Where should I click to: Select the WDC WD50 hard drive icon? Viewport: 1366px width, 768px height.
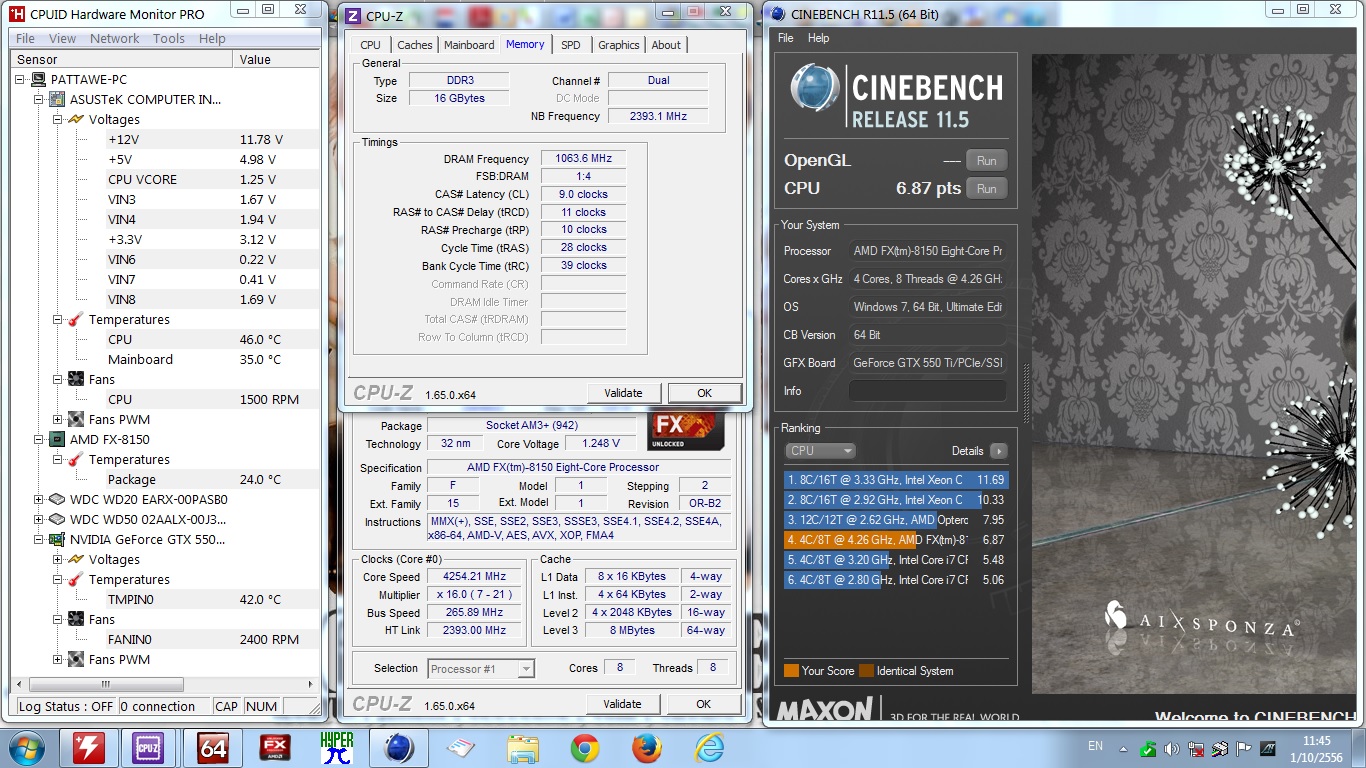click(57, 519)
